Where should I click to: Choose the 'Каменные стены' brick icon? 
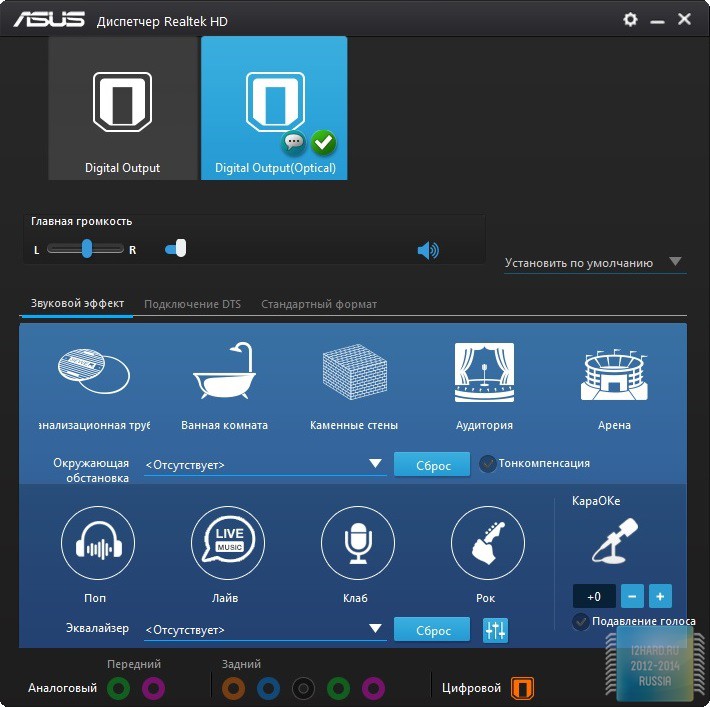(355, 372)
